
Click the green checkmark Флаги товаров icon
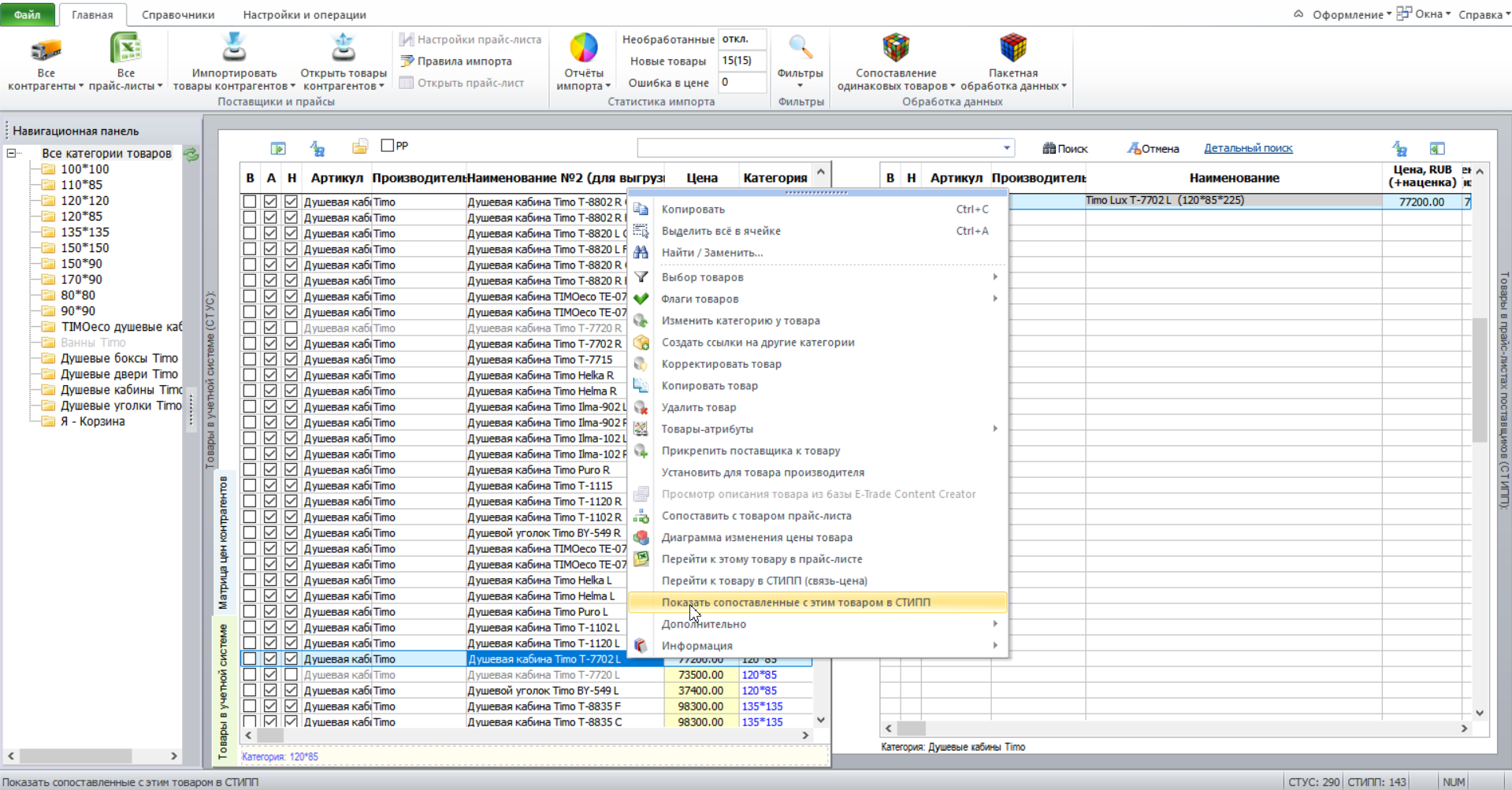[641, 299]
